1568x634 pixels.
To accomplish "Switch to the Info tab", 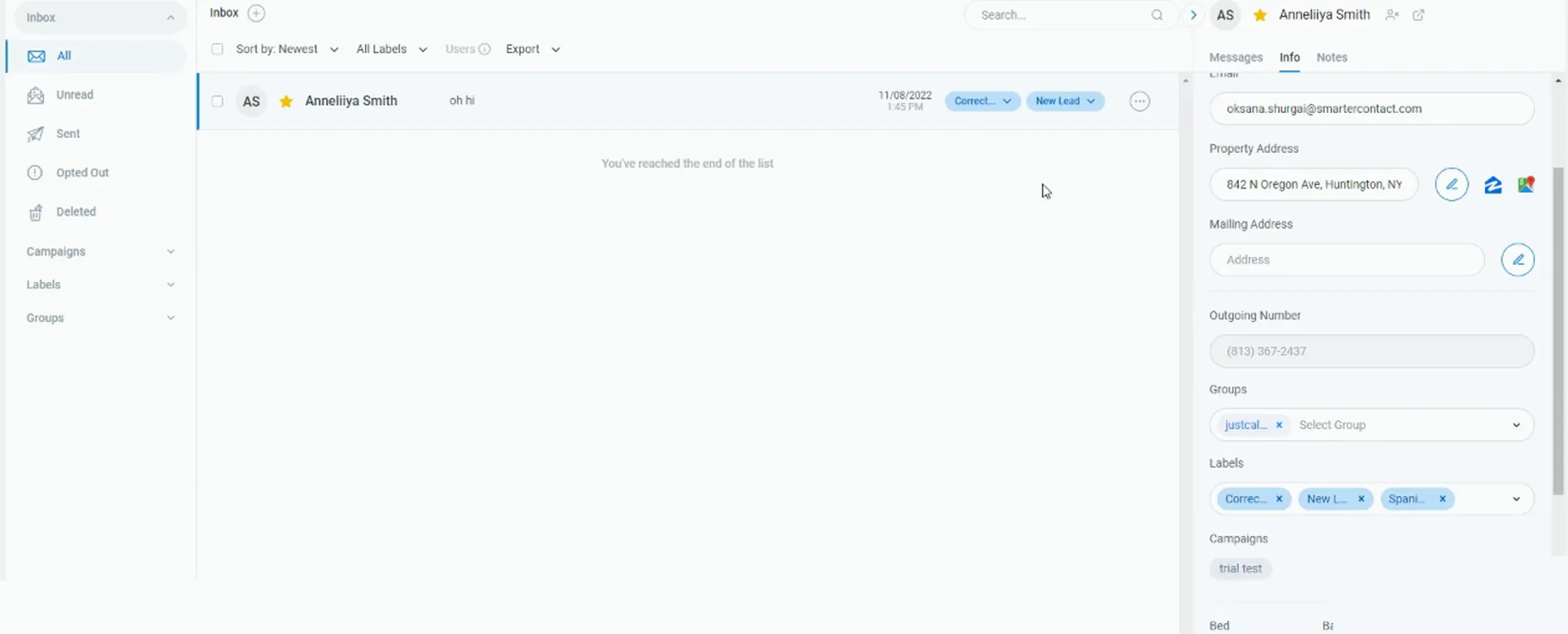I will tap(1289, 57).
